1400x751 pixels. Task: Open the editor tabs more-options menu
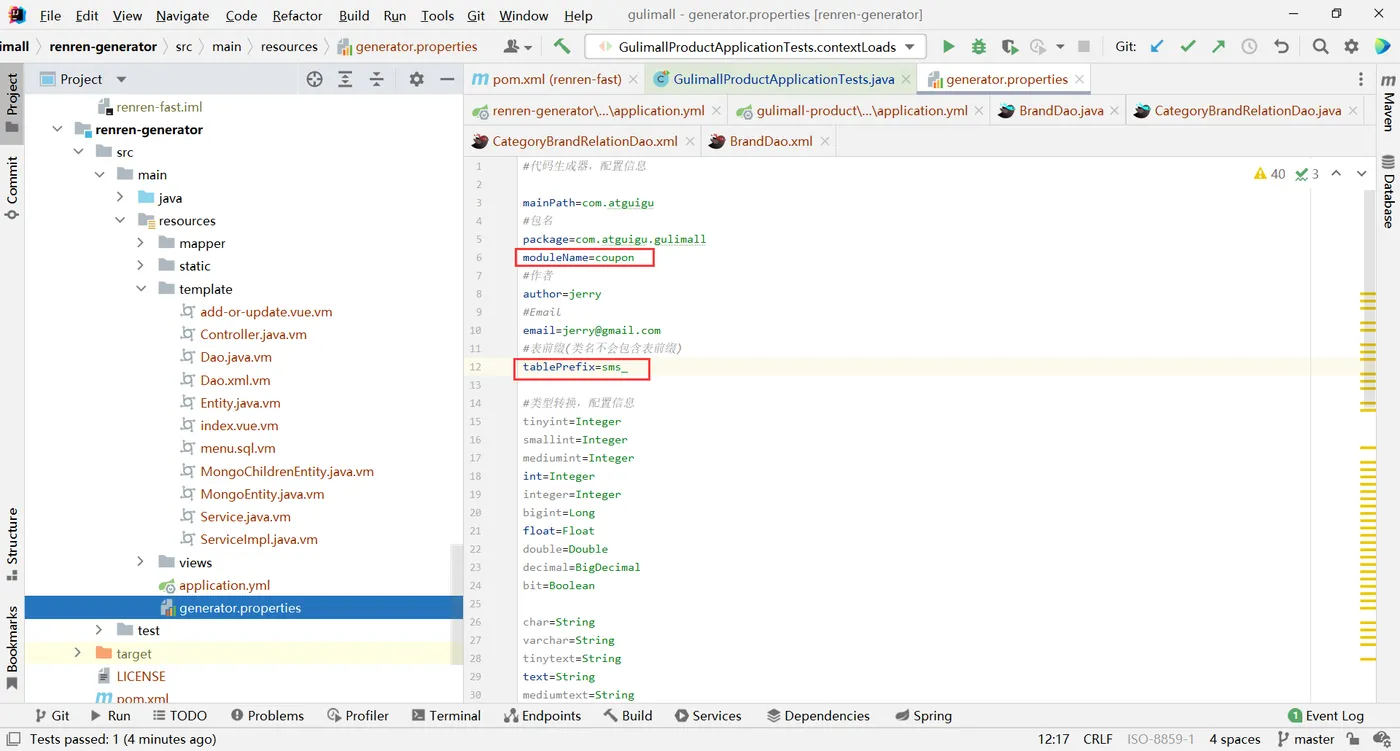click(1361, 79)
